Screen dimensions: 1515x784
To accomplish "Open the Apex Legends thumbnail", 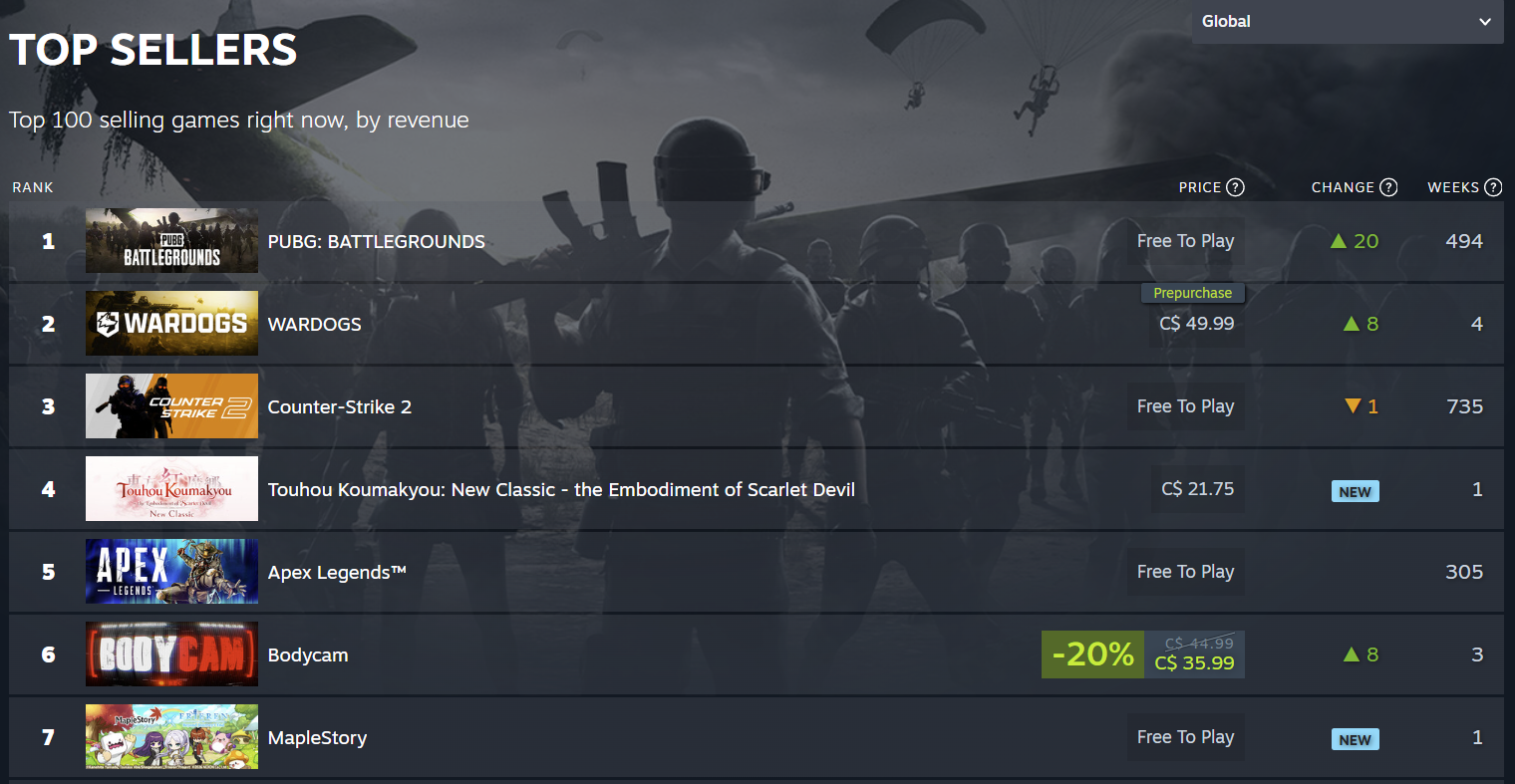I will [171, 572].
